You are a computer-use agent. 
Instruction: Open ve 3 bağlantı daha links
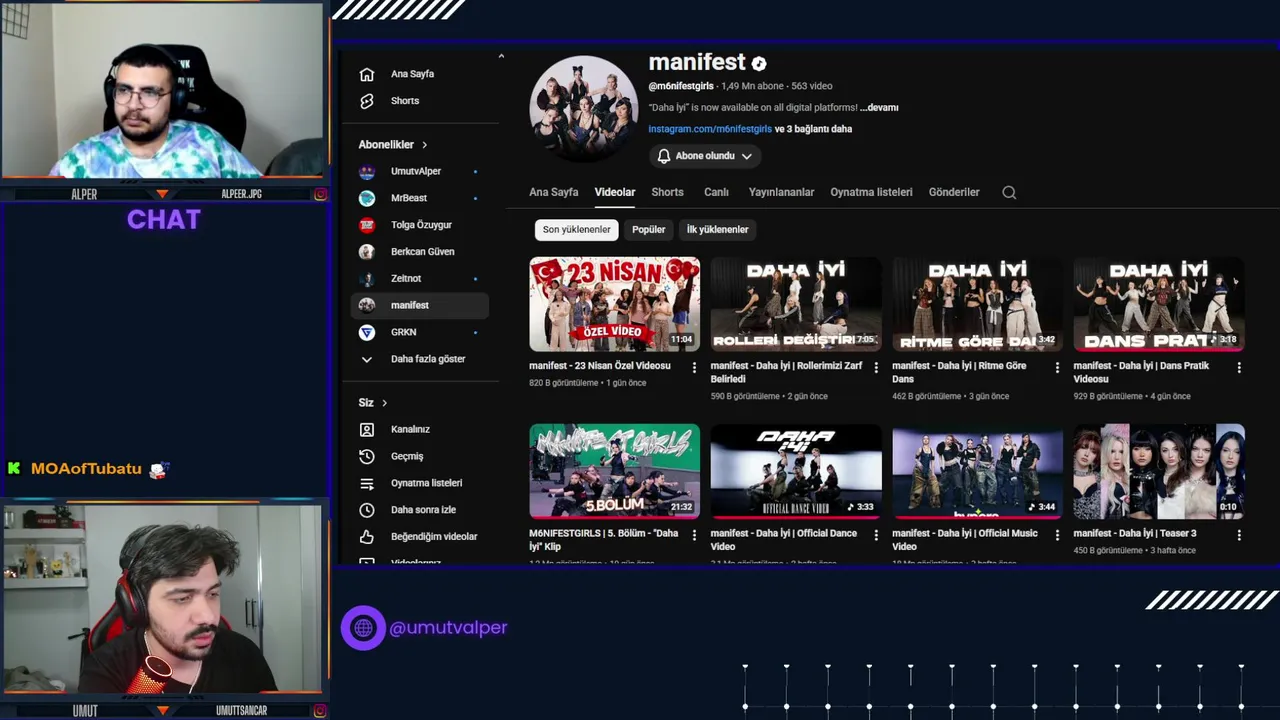point(814,129)
